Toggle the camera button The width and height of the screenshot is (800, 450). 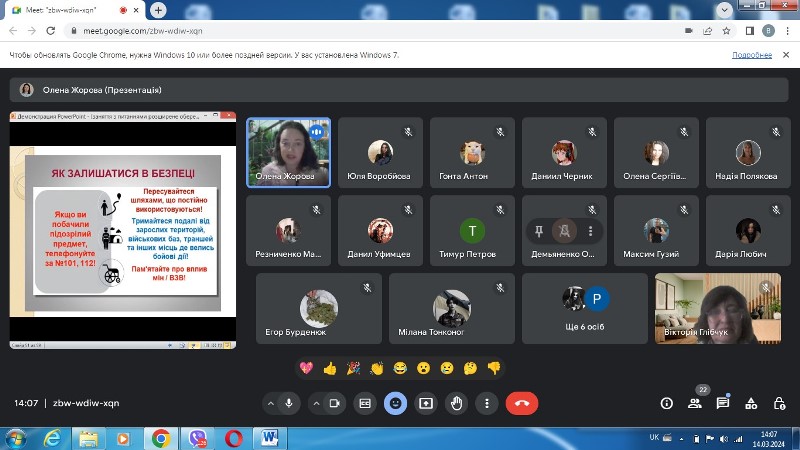(x=335, y=404)
